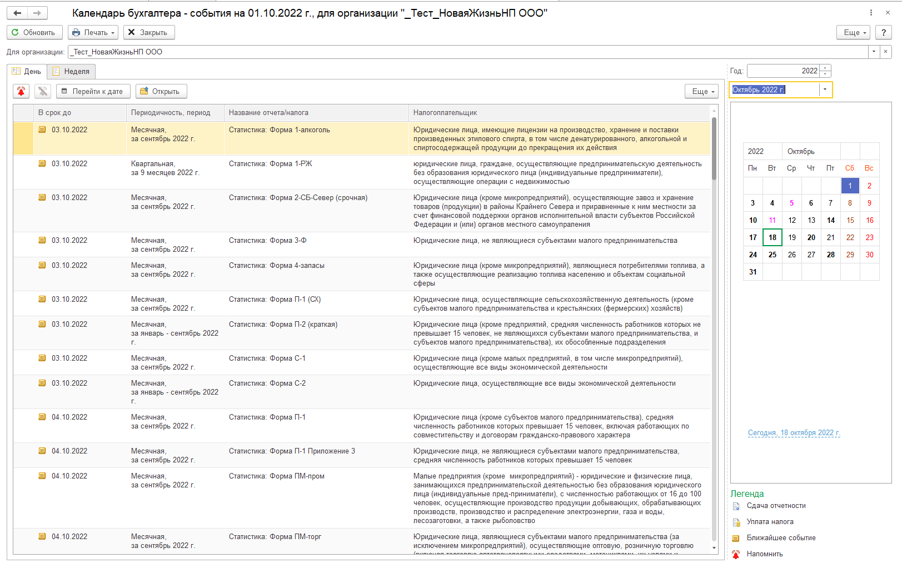Click the Периодичность, период column header
This screenshot has width=902, height=563.
point(175,113)
